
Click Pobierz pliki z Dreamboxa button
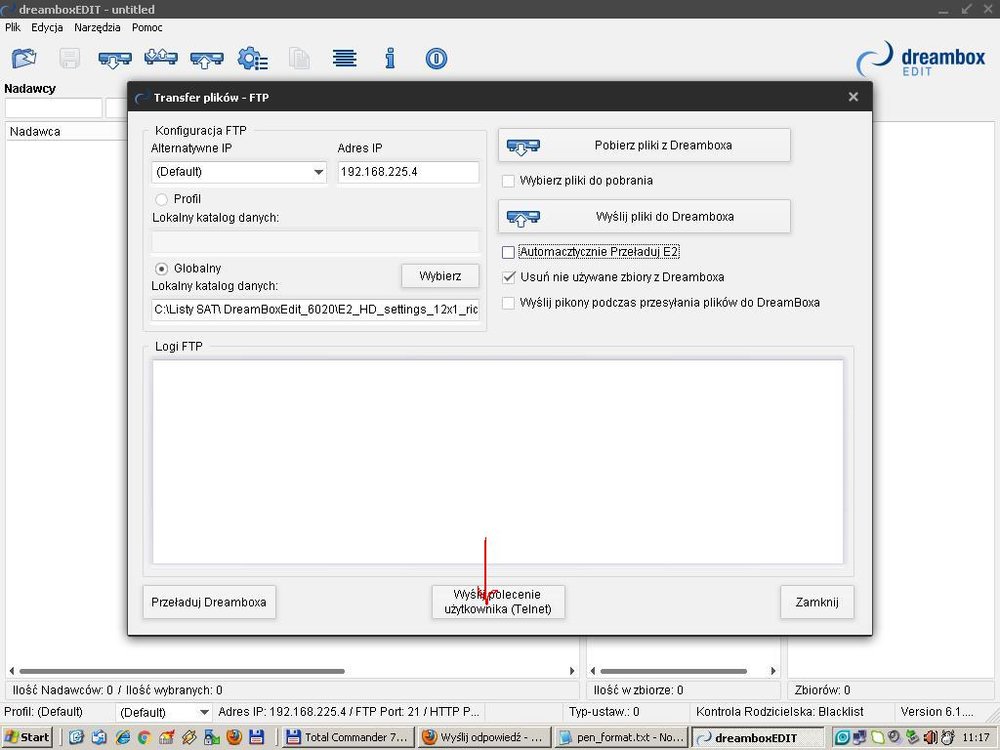[644, 145]
